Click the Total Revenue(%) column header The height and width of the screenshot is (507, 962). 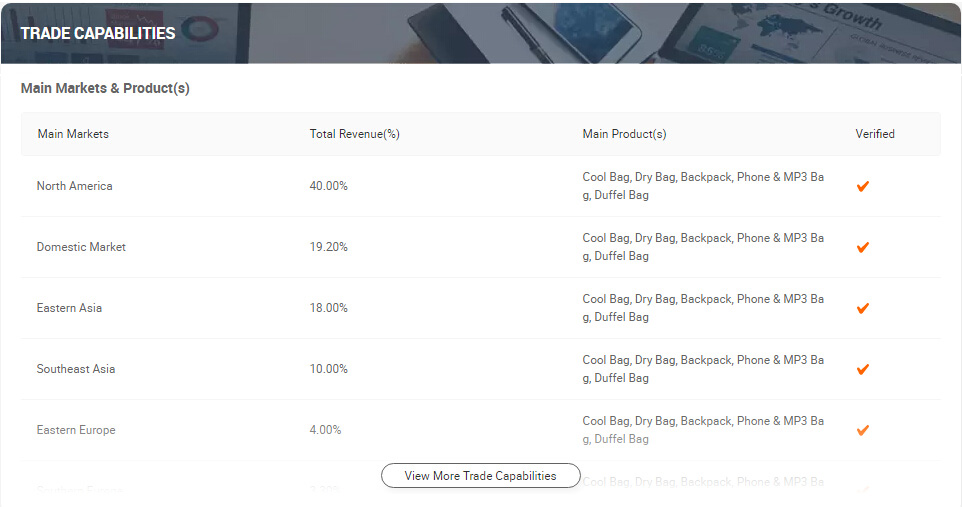coord(354,134)
